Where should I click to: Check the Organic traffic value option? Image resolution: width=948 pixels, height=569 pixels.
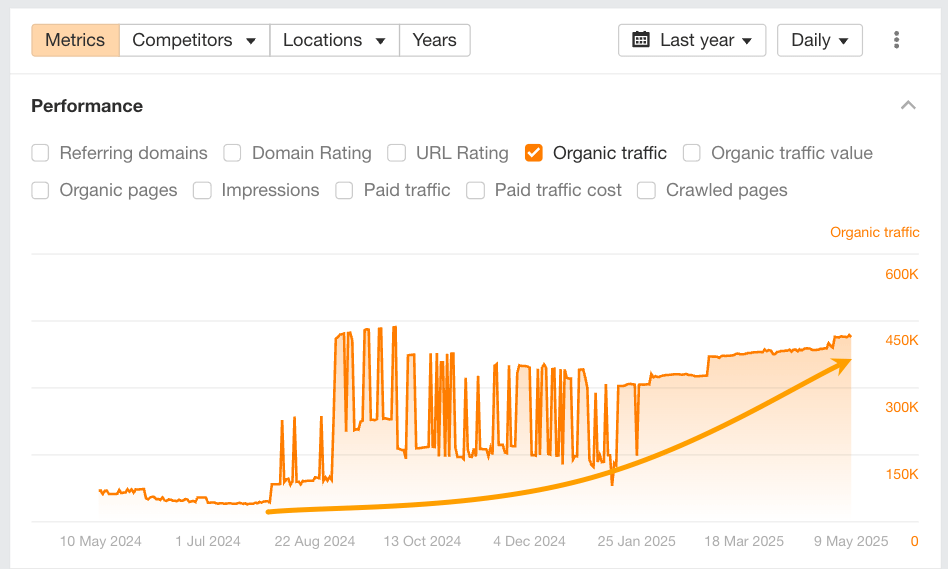(692, 153)
